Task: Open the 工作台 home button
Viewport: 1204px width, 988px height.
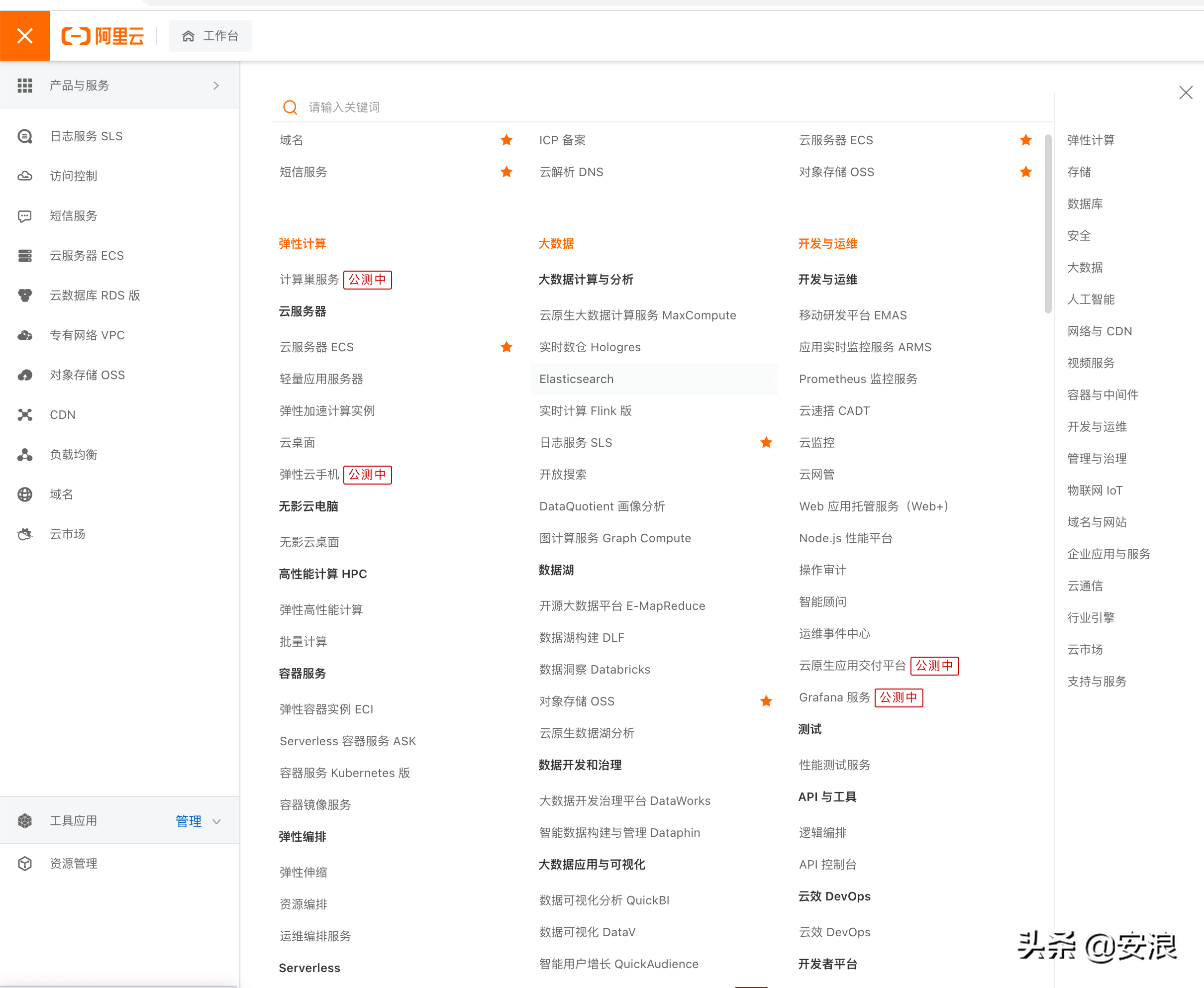Action: 210,36
